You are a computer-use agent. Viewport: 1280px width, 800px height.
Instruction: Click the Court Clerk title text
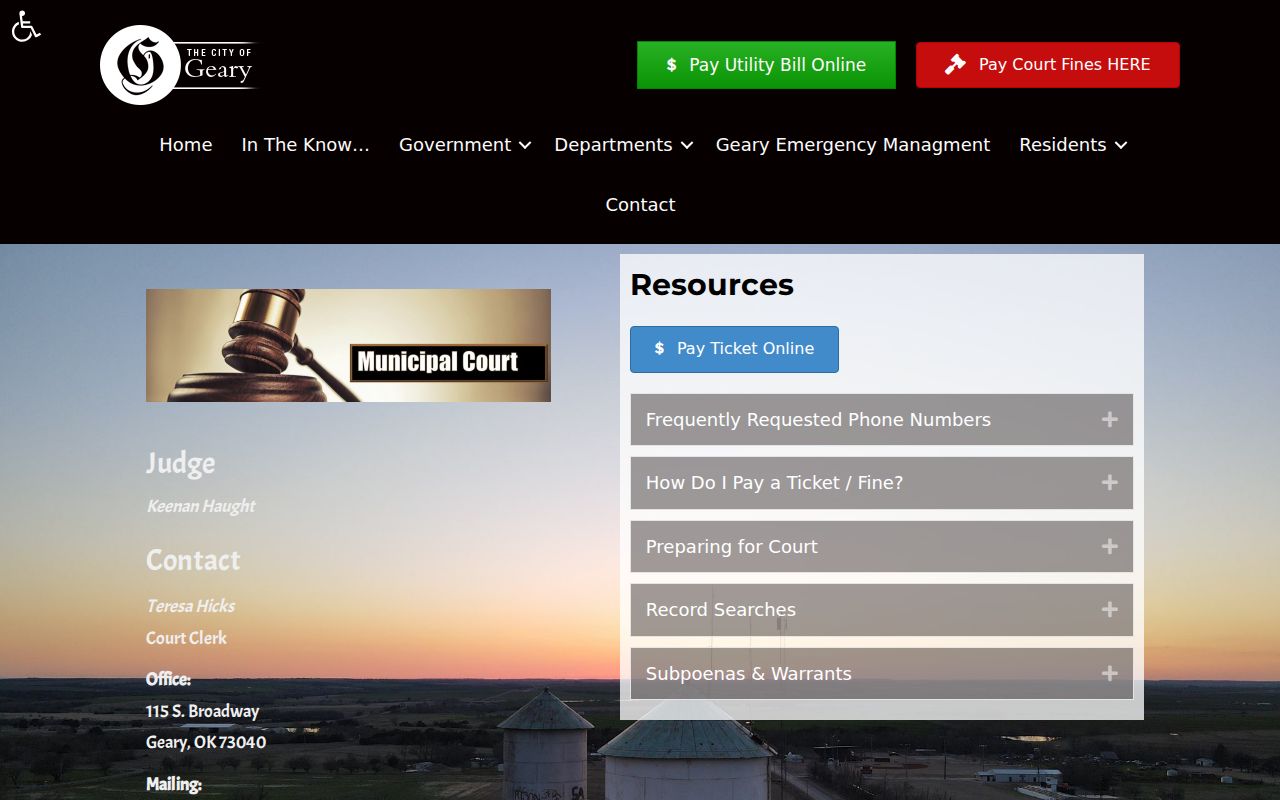tap(186, 638)
